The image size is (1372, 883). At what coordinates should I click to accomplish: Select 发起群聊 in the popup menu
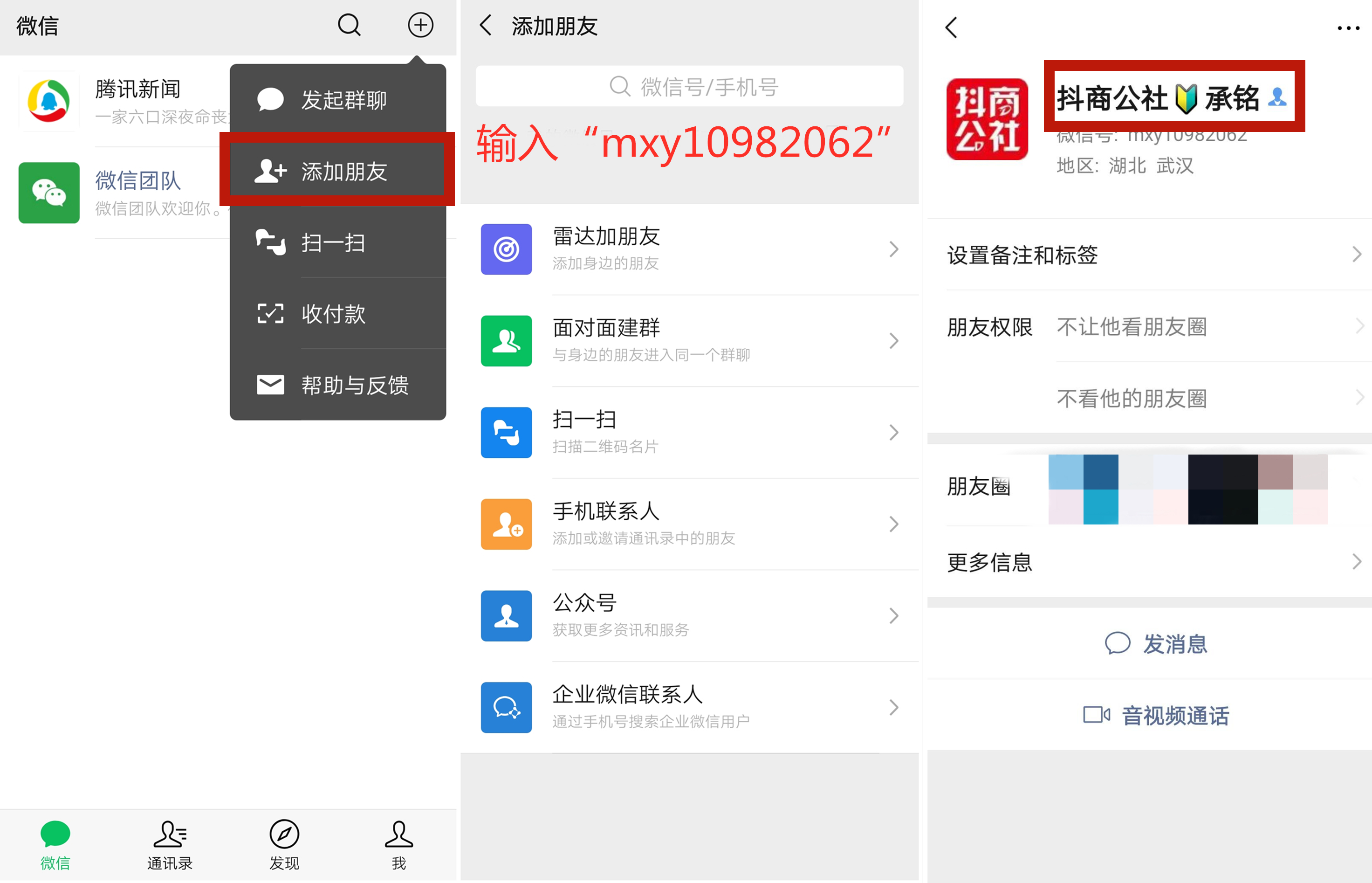point(338,100)
